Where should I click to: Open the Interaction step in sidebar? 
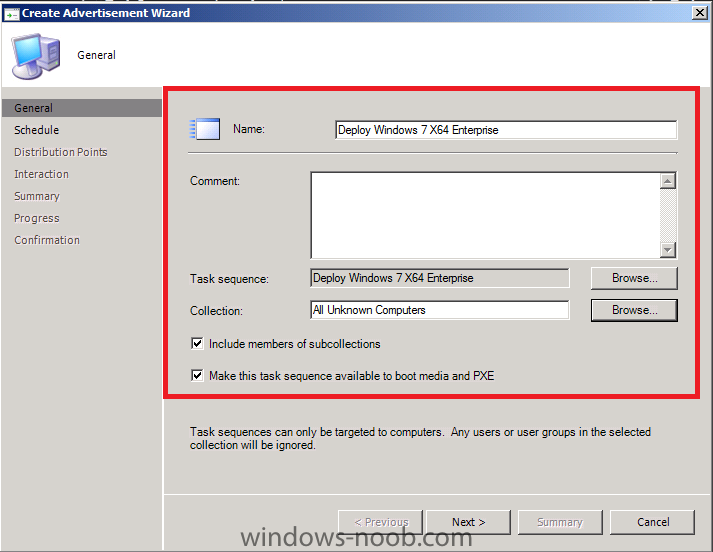click(x=41, y=174)
